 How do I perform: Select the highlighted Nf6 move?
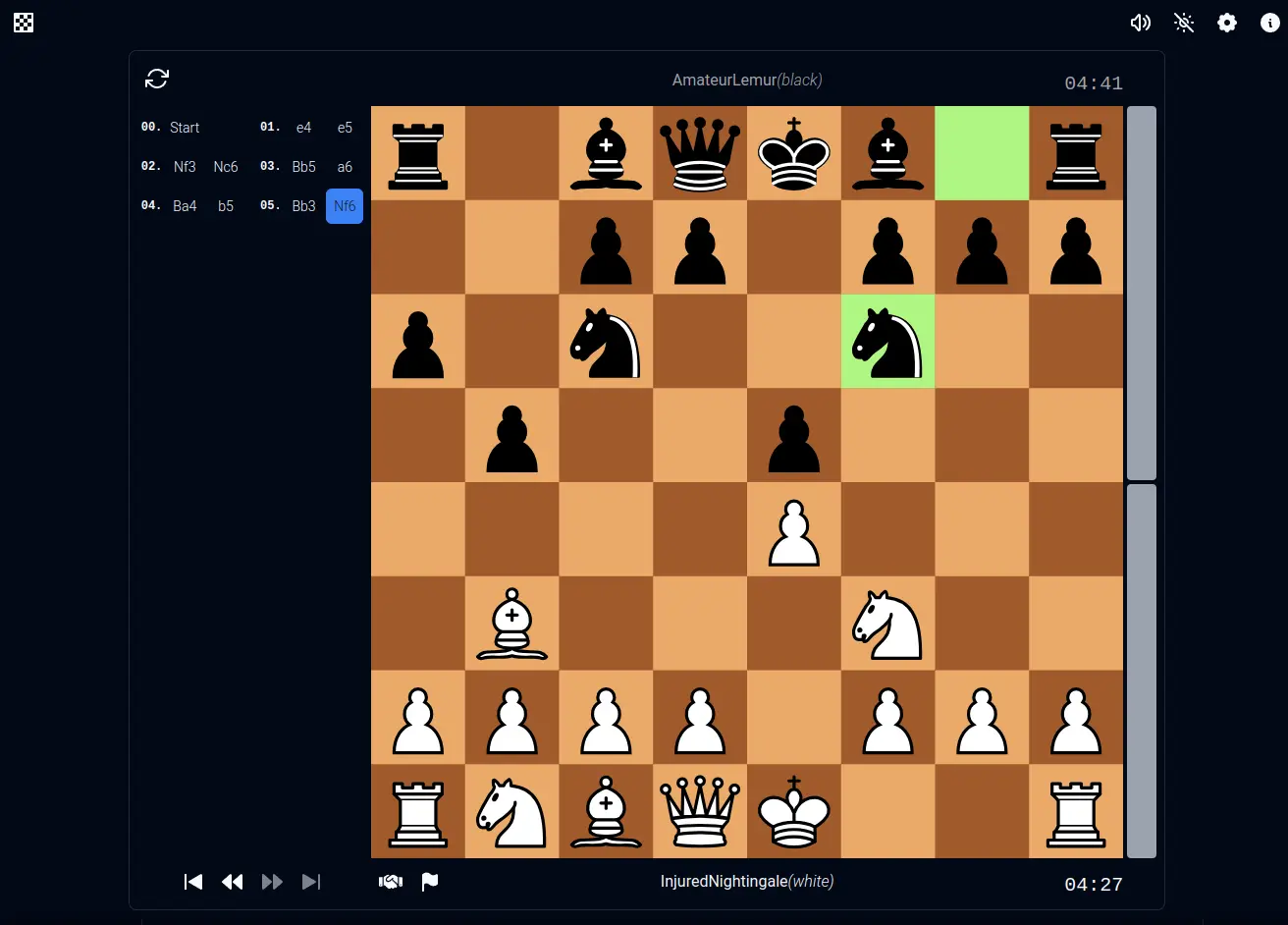coord(345,206)
